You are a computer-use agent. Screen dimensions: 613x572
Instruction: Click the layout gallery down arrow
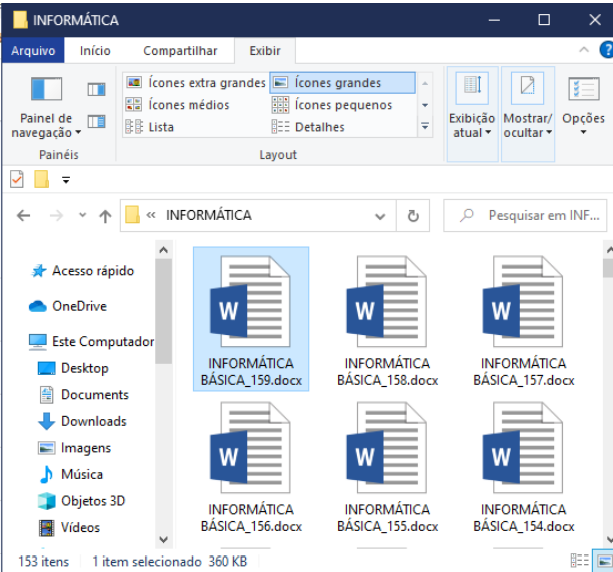pos(425,105)
